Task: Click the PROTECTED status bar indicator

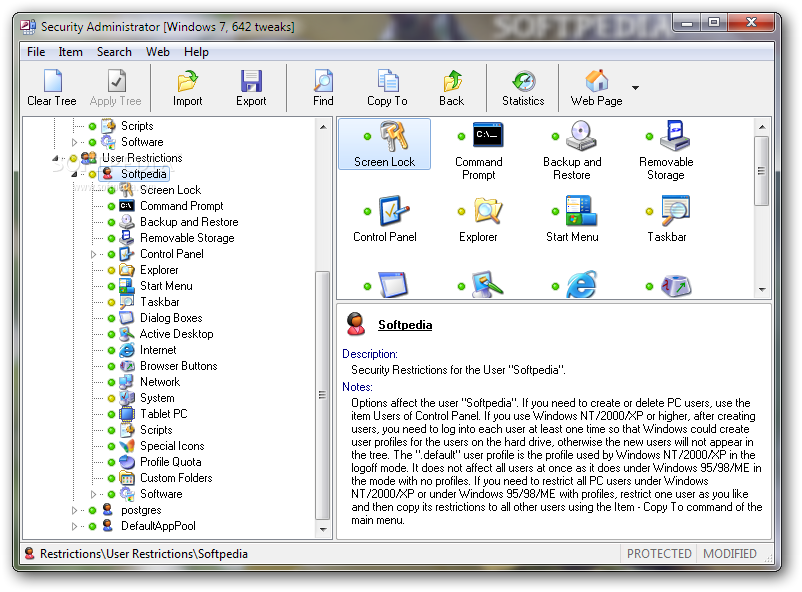Action: [x=659, y=554]
